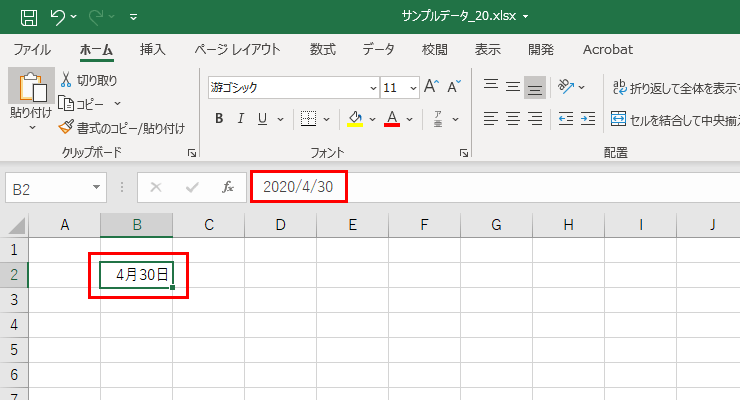The height and width of the screenshot is (400, 740).
Task: Click 切り取り cut
Action: pyautogui.click(x=89, y=80)
